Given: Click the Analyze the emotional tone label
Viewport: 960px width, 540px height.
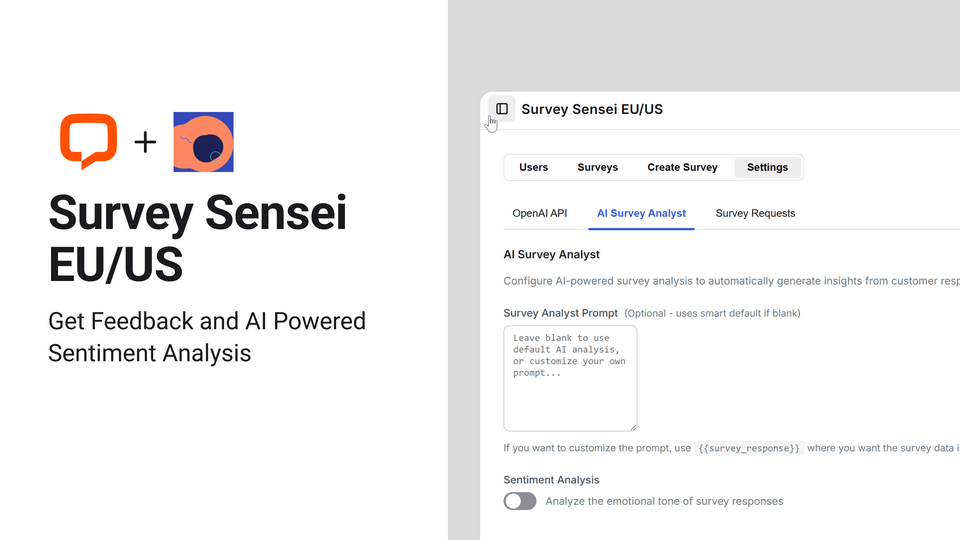Looking at the screenshot, I should 664,501.
